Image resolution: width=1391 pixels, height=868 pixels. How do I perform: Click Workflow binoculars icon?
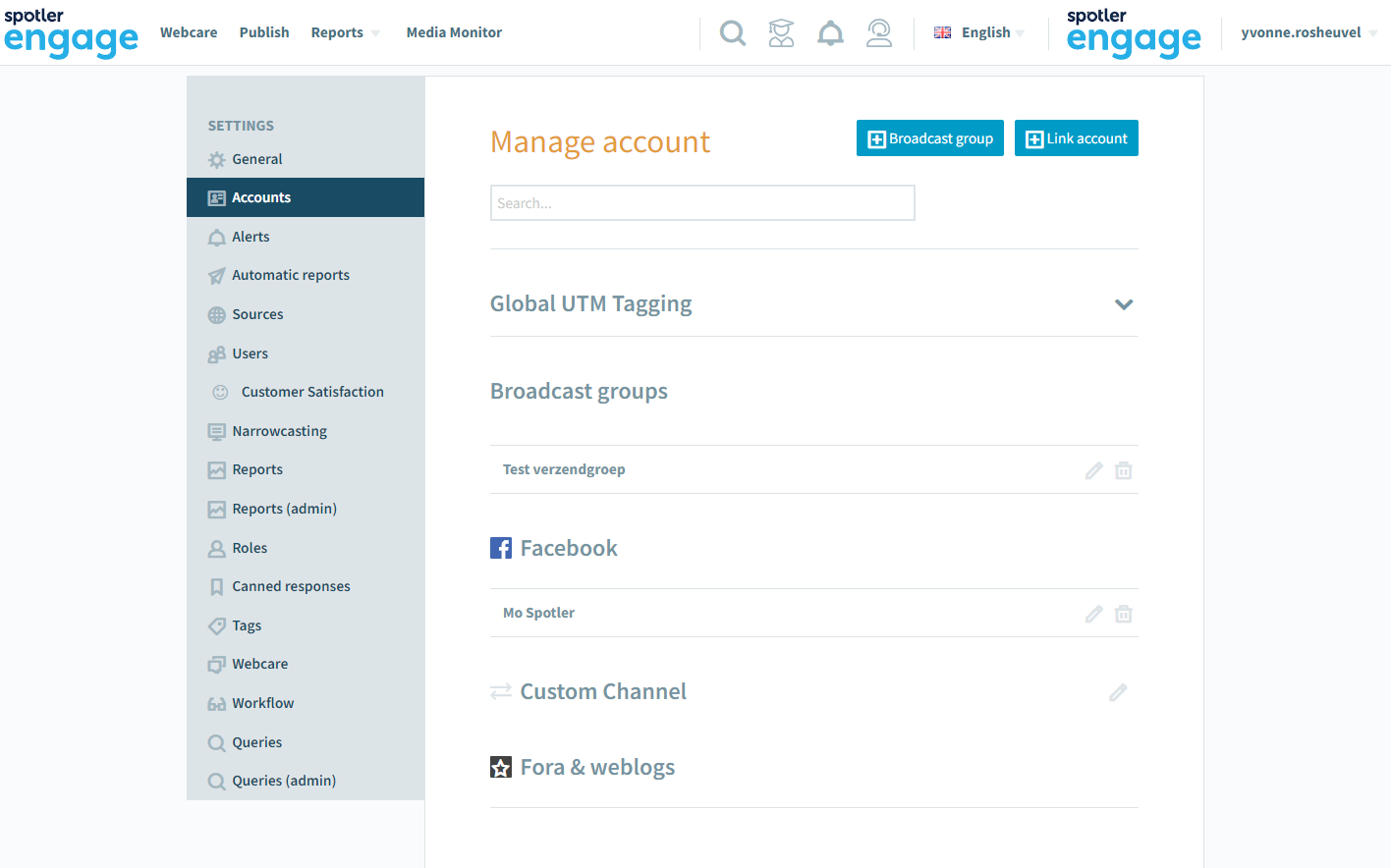[x=217, y=704]
